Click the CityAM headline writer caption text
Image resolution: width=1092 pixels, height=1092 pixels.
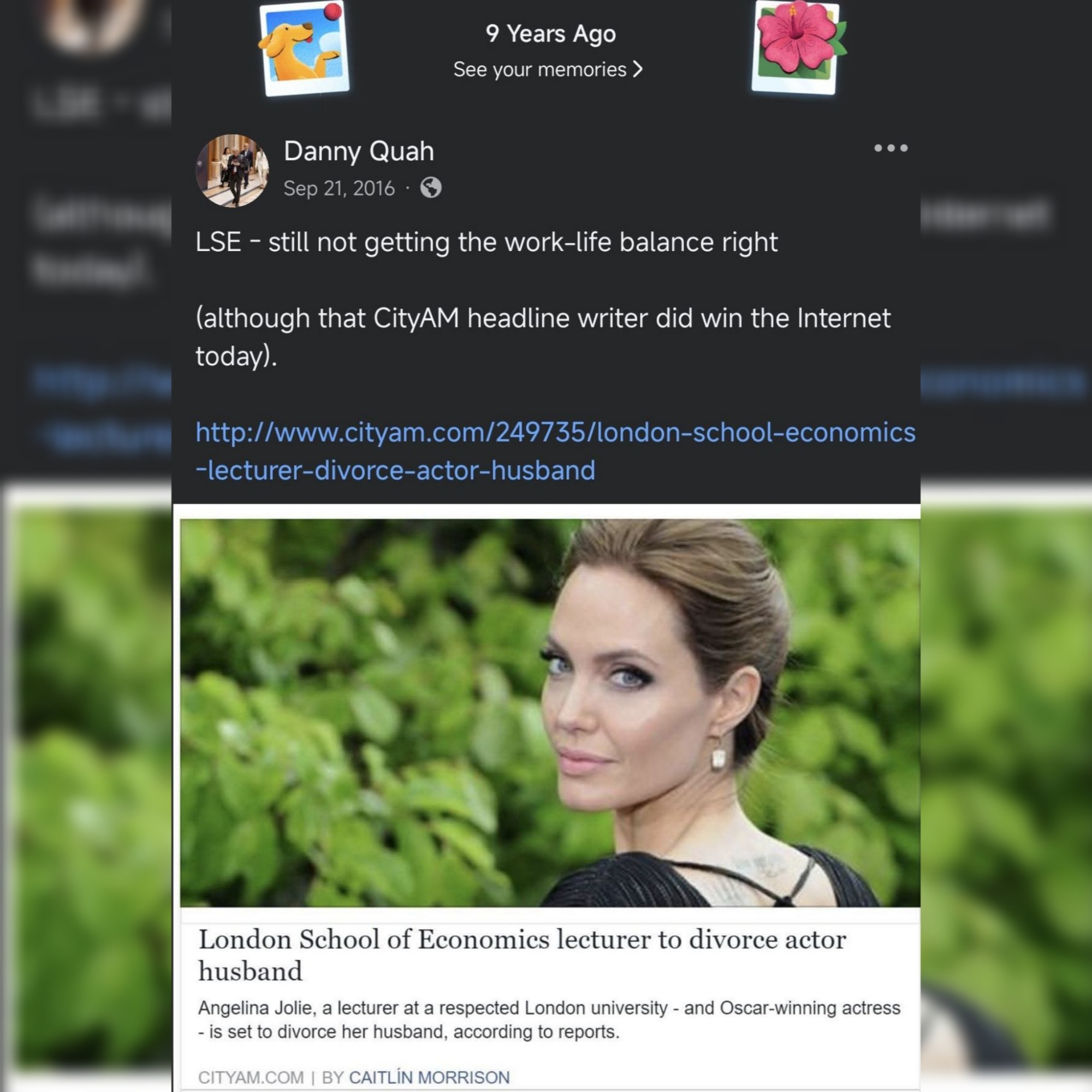(543, 337)
